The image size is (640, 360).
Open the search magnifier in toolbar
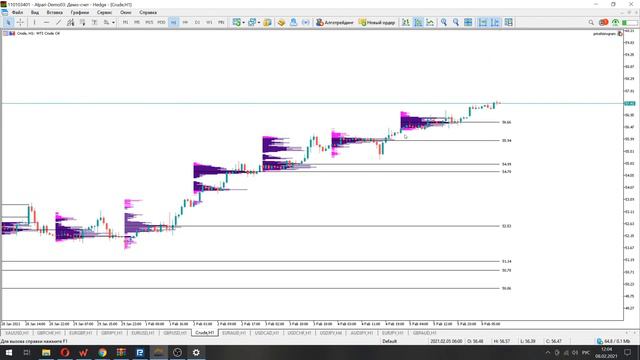(591, 22)
